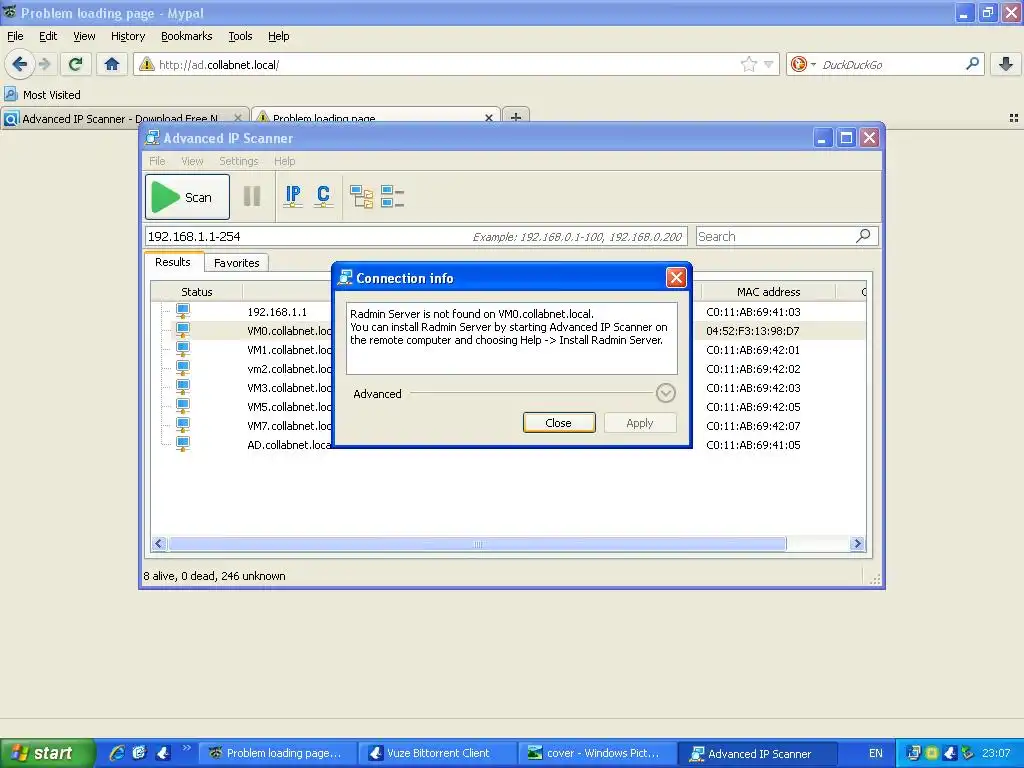Image resolution: width=1024 pixels, height=768 pixels.
Task: Start a scan with the green Scan button
Action: point(187,197)
